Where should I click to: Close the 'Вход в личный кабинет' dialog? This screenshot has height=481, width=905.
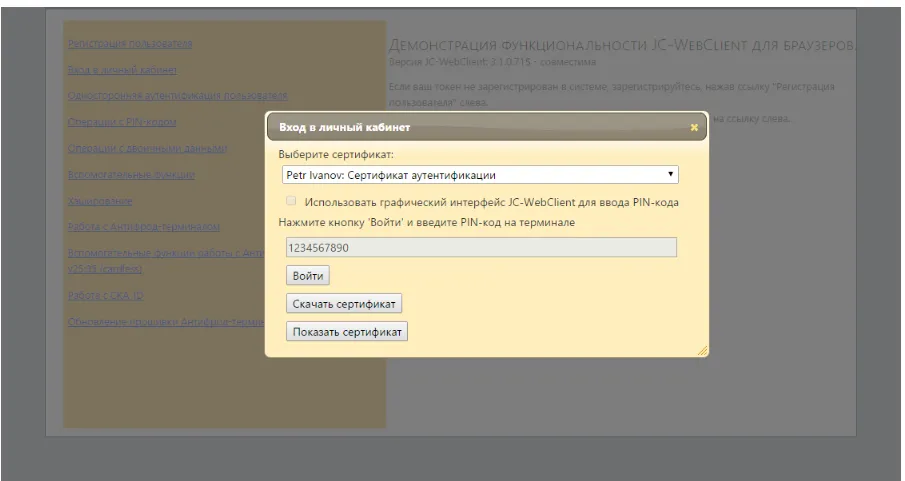[x=694, y=127]
